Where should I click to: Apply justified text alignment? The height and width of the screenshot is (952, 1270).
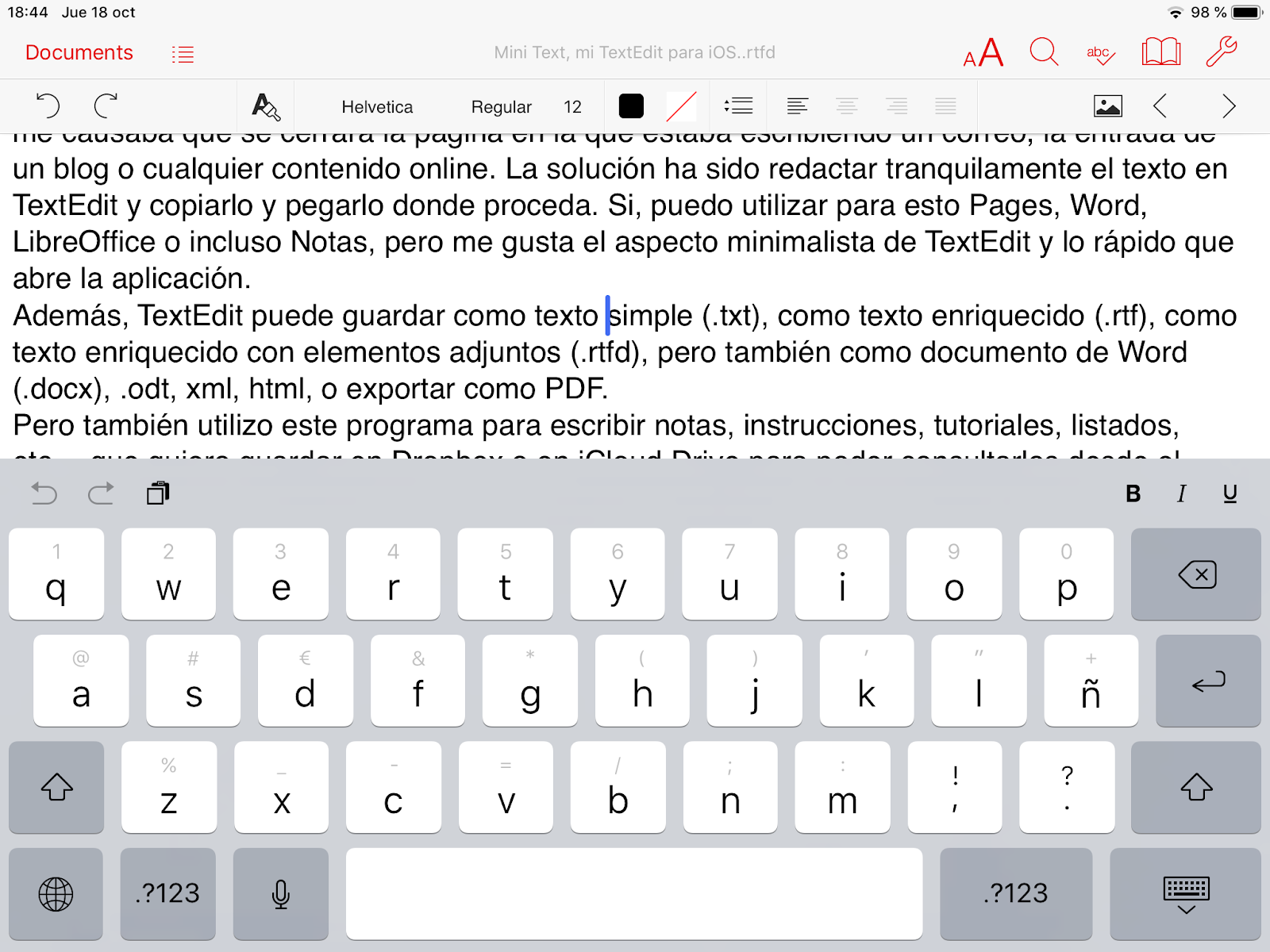[945, 106]
